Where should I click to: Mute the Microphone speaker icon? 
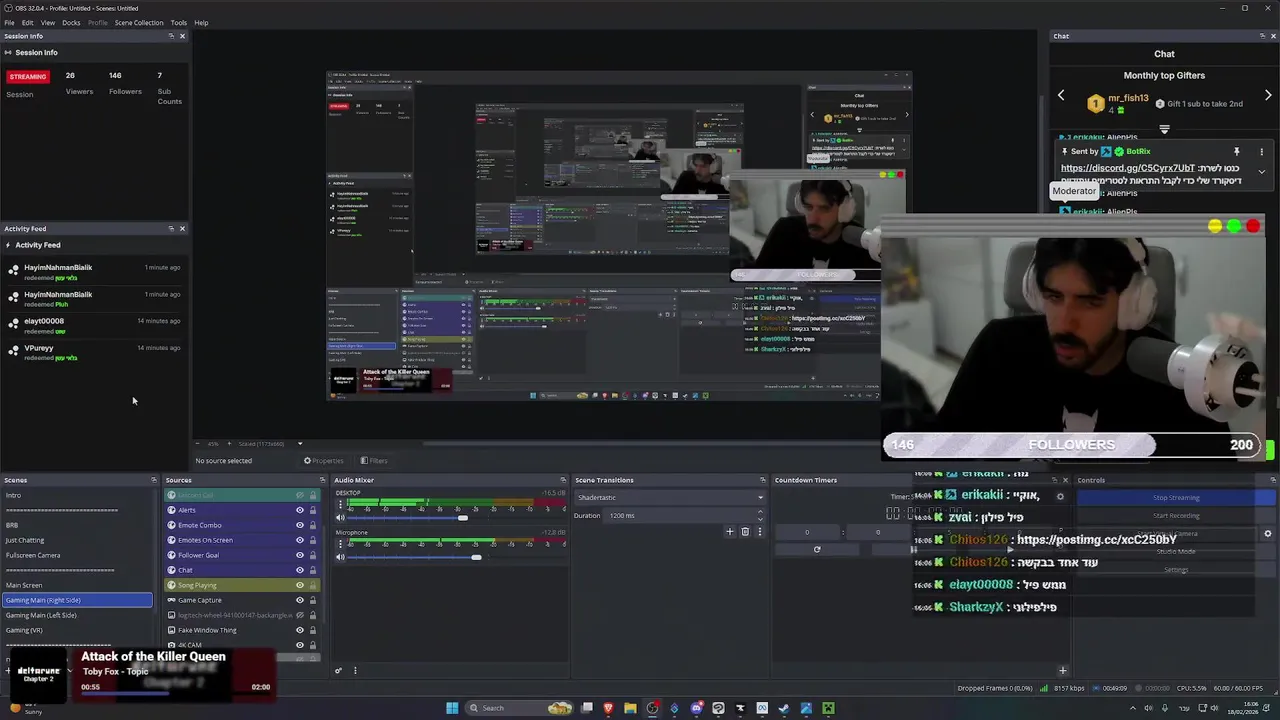click(340, 557)
